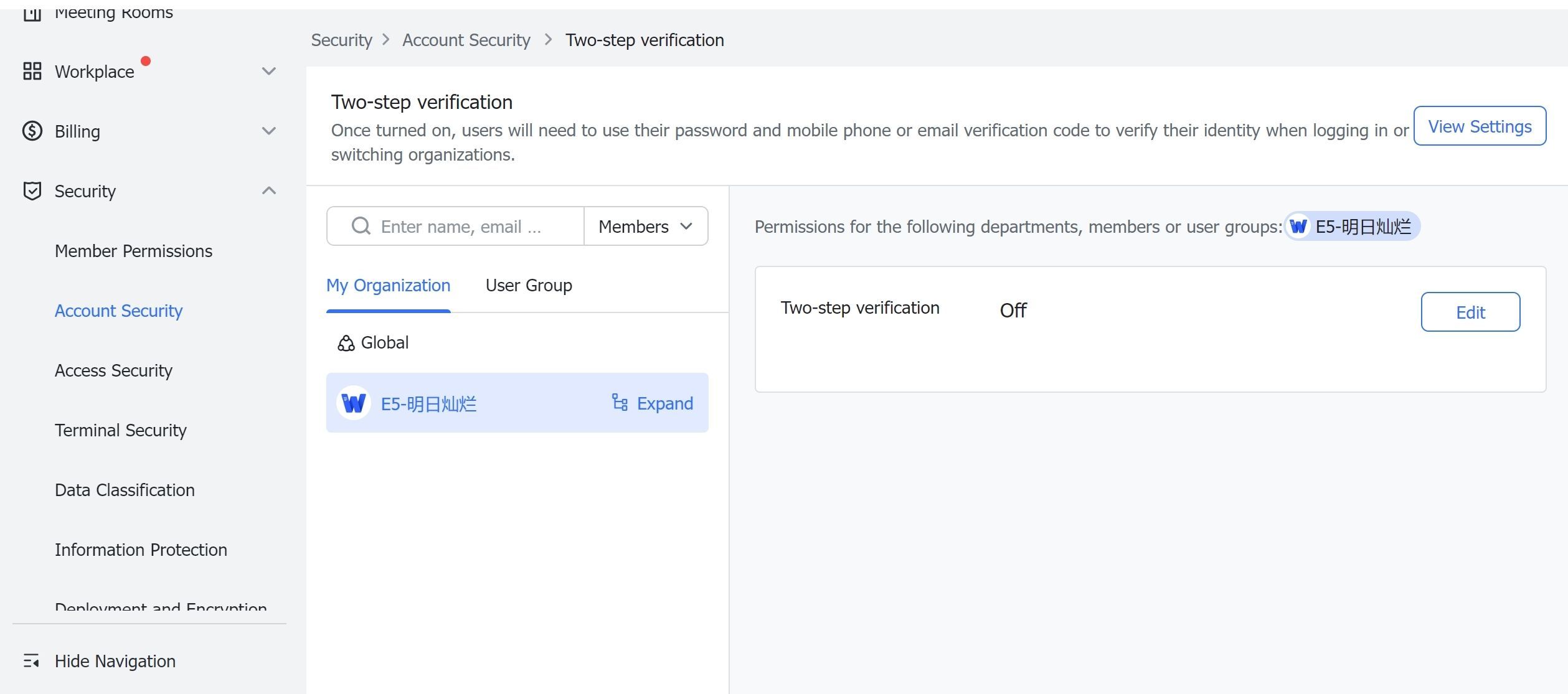Switch to the User Group tab
Image resolution: width=1568 pixels, height=694 pixels.
coord(528,285)
